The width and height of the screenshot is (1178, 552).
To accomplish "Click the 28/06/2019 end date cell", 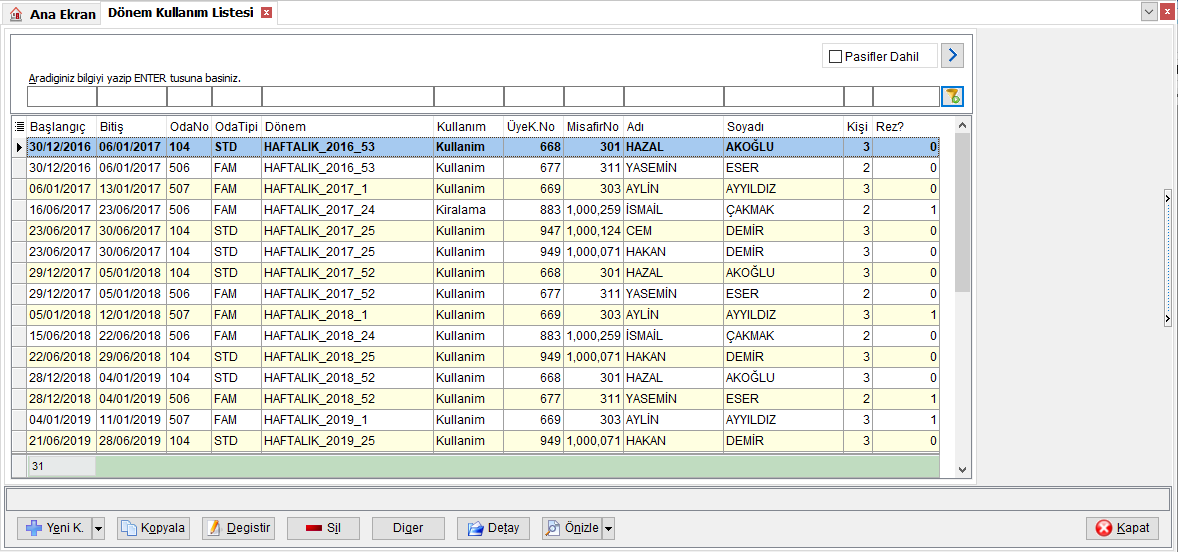I will (131, 441).
